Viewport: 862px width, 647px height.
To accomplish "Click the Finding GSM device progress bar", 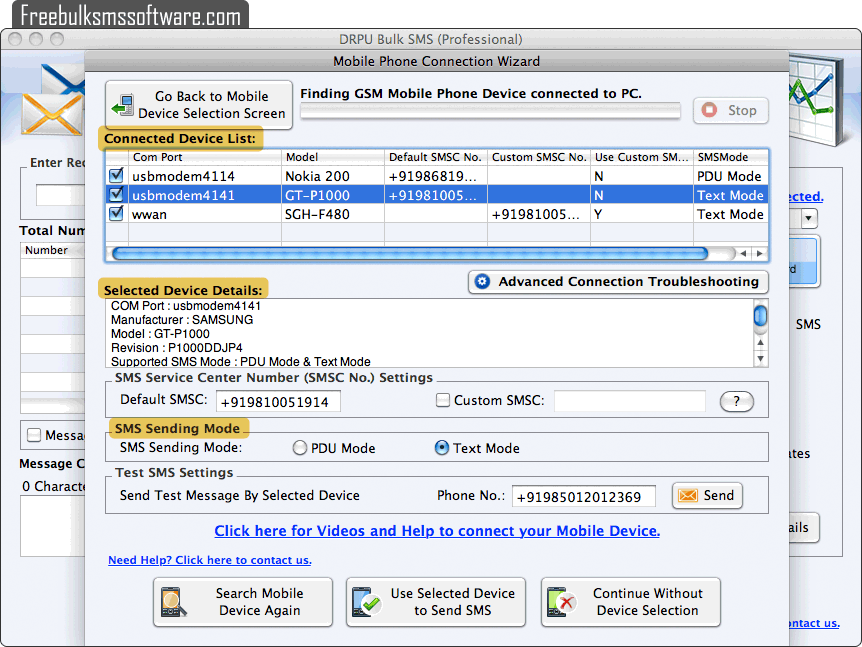I will click(490, 111).
